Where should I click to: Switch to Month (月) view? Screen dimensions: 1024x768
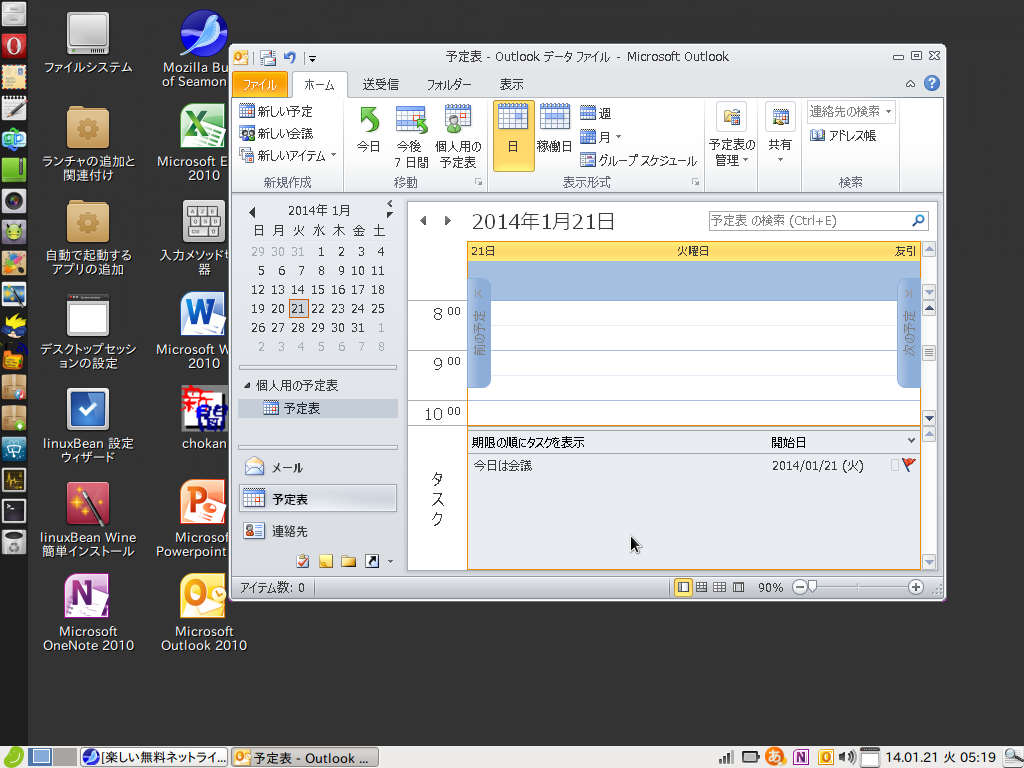click(x=600, y=137)
